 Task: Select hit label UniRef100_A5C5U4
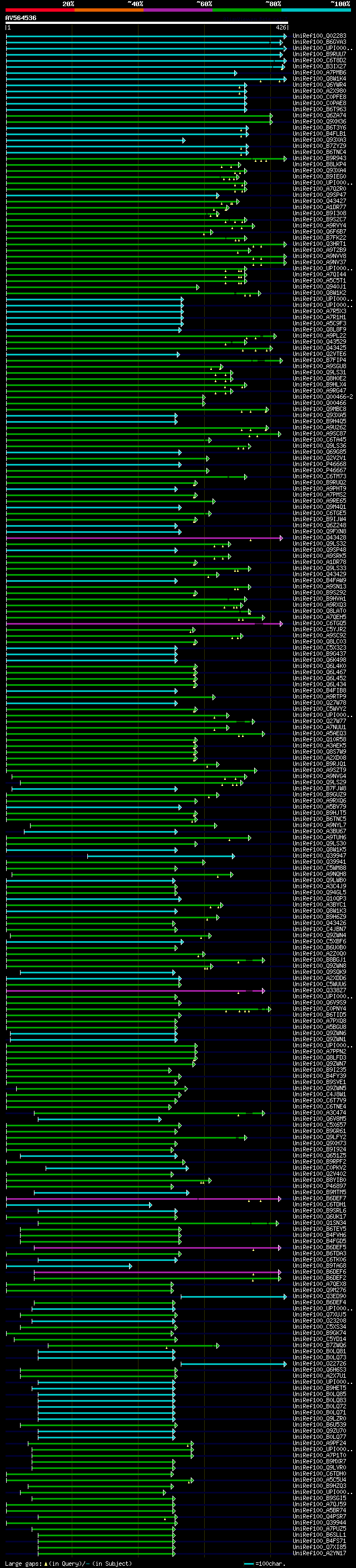tap(319, 1479)
